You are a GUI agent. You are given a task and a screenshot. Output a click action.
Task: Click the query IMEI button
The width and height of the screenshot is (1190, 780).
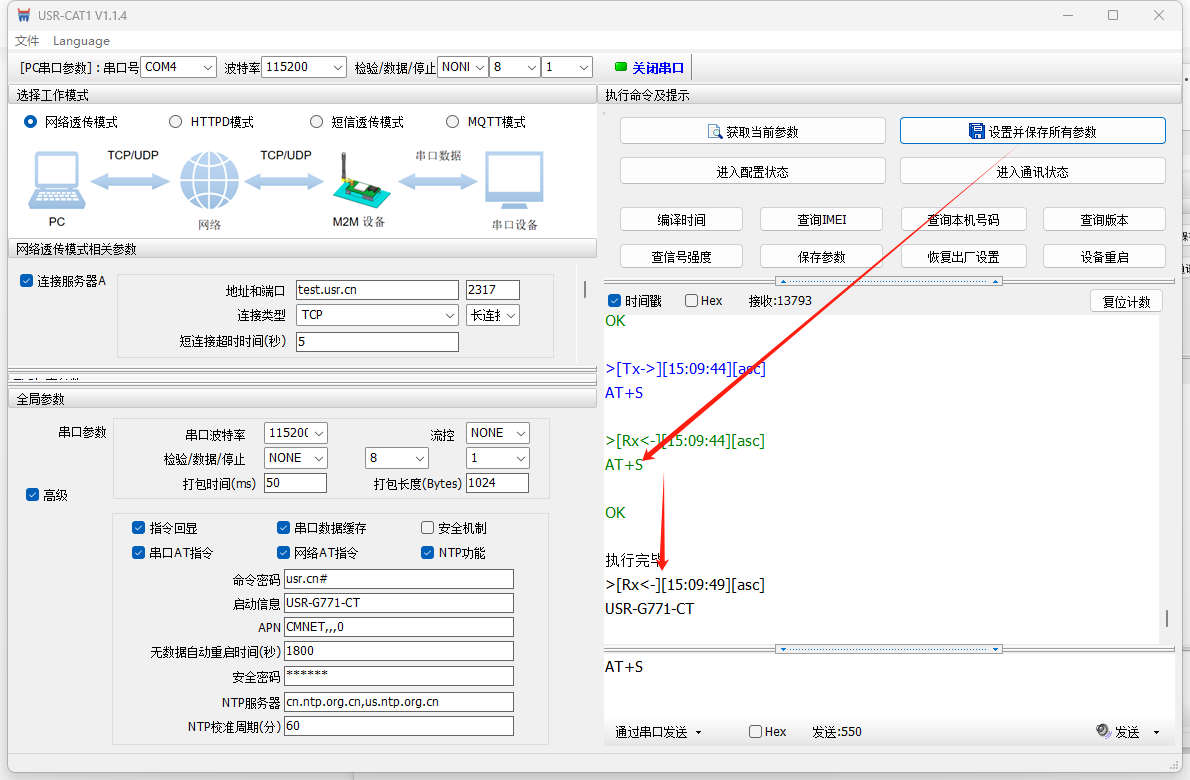[821, 220]
